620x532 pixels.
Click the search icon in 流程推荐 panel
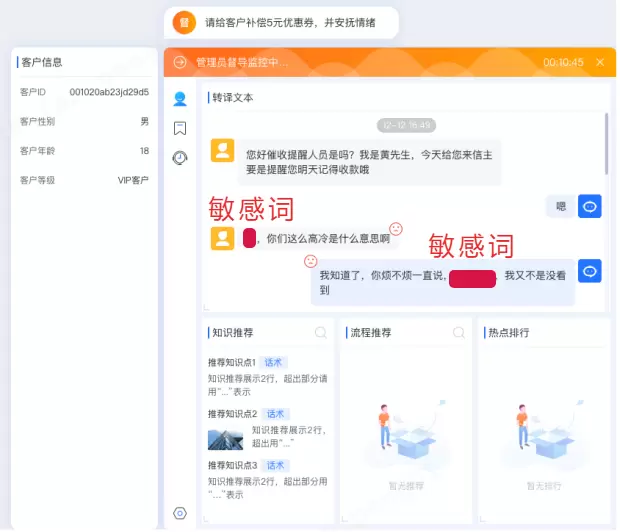(459, 333)
